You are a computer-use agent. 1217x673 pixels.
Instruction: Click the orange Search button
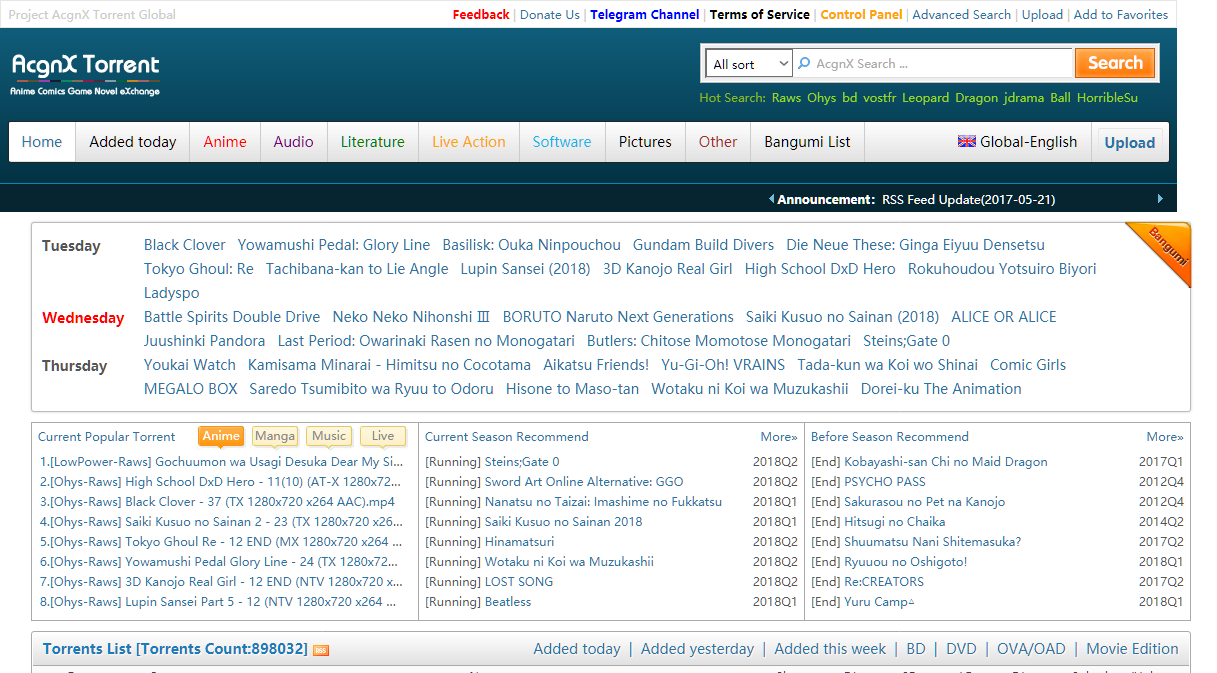[1115, 63]
